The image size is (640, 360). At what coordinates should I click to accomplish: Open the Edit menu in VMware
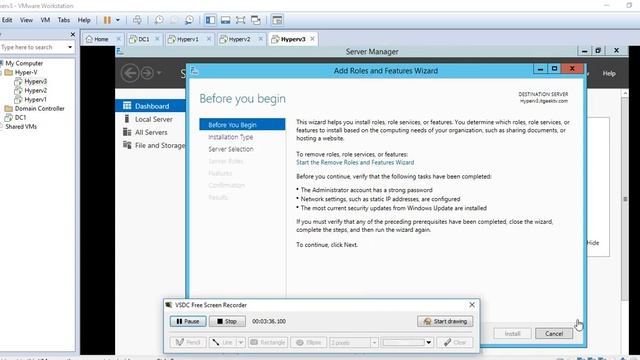(x=7, y=20)
